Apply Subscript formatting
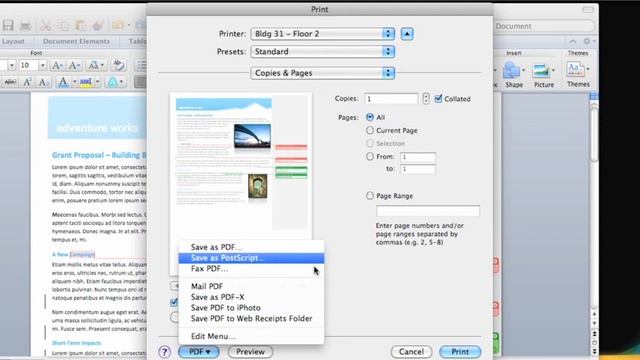Screen dimensions: 640x360 point(43,82)
